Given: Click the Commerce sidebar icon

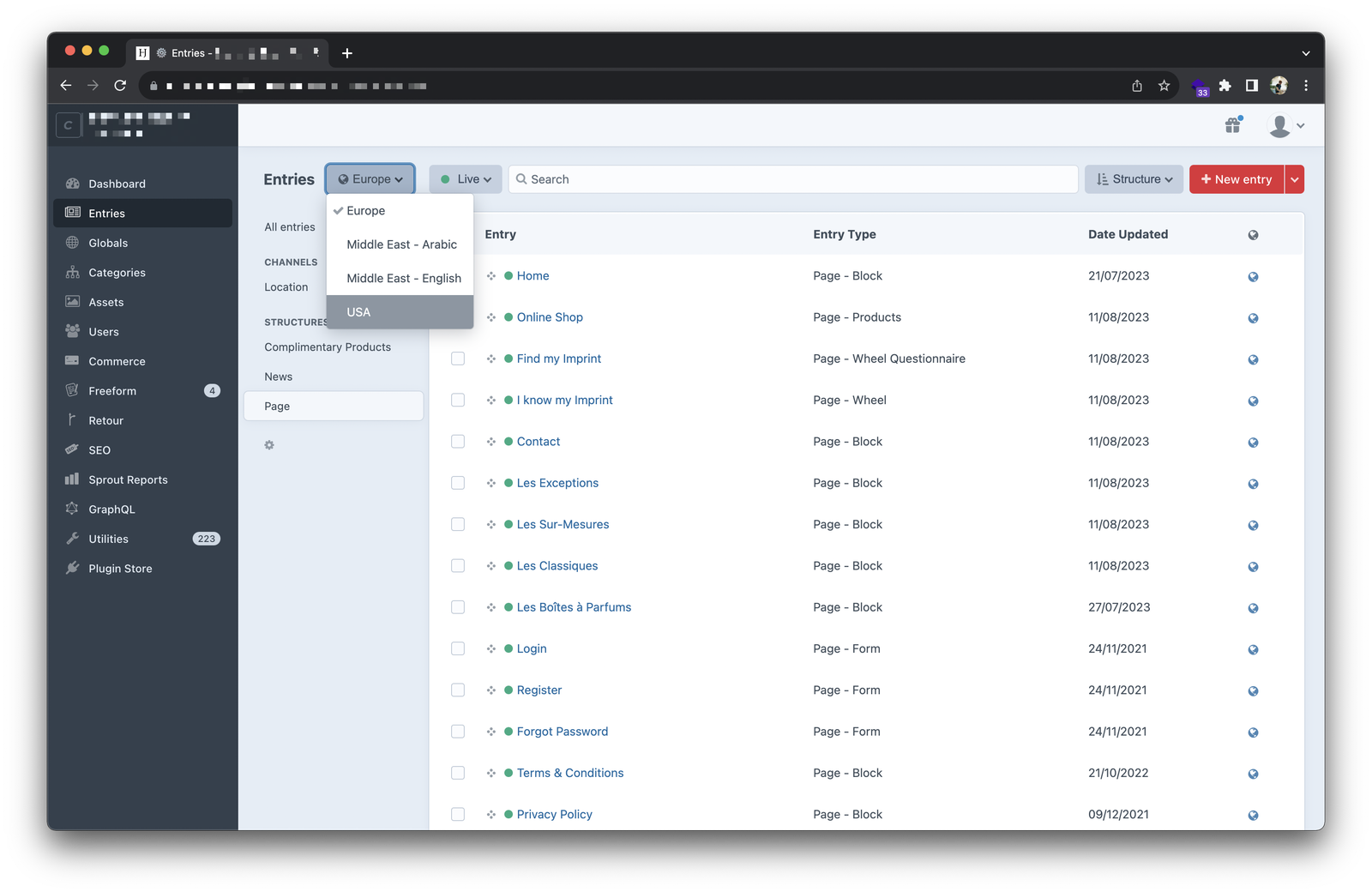Looking at the screenshot, I should pyautogui.click(x=72, y=361).
